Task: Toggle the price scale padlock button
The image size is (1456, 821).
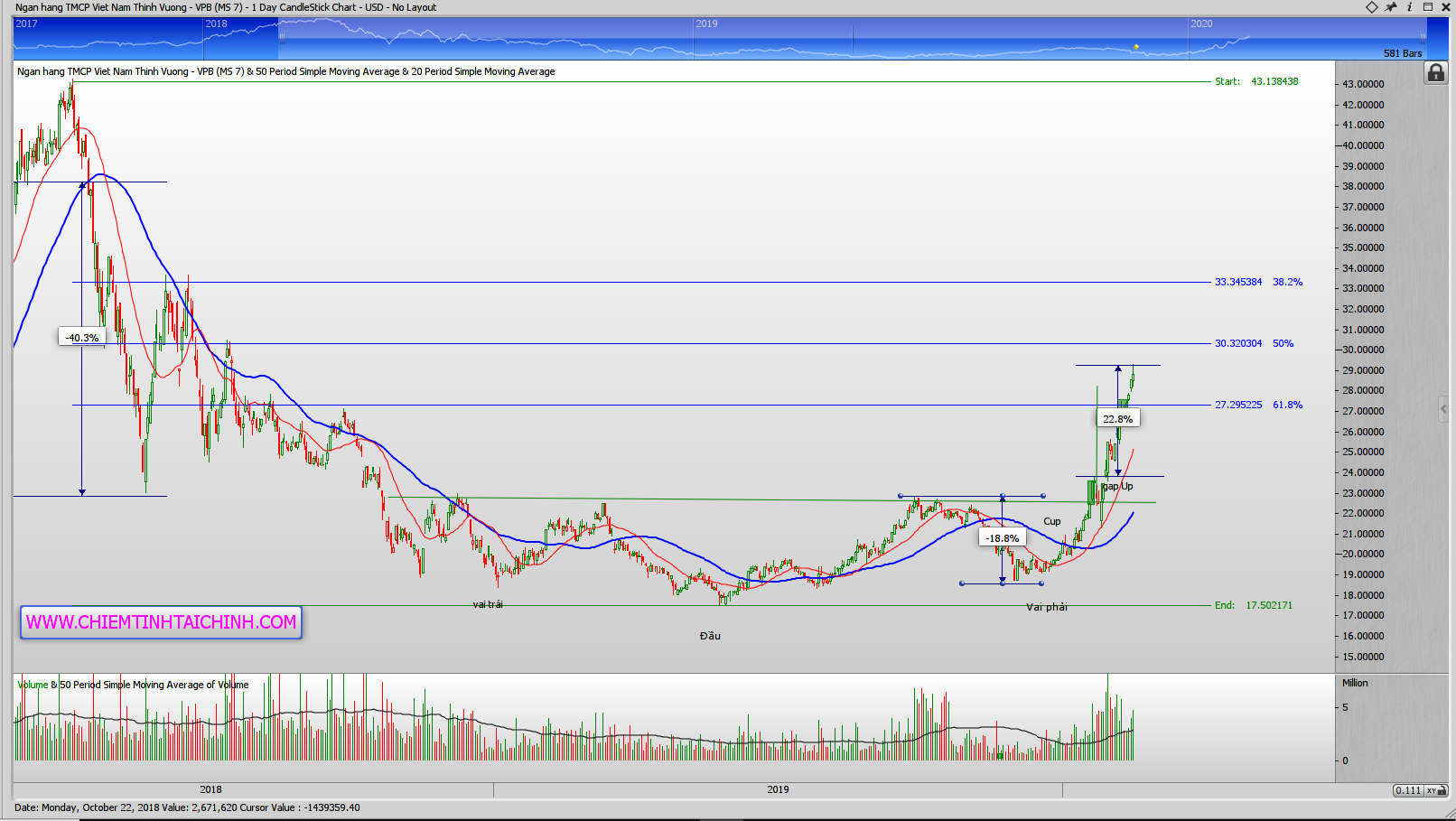Action: [1435, 73]
